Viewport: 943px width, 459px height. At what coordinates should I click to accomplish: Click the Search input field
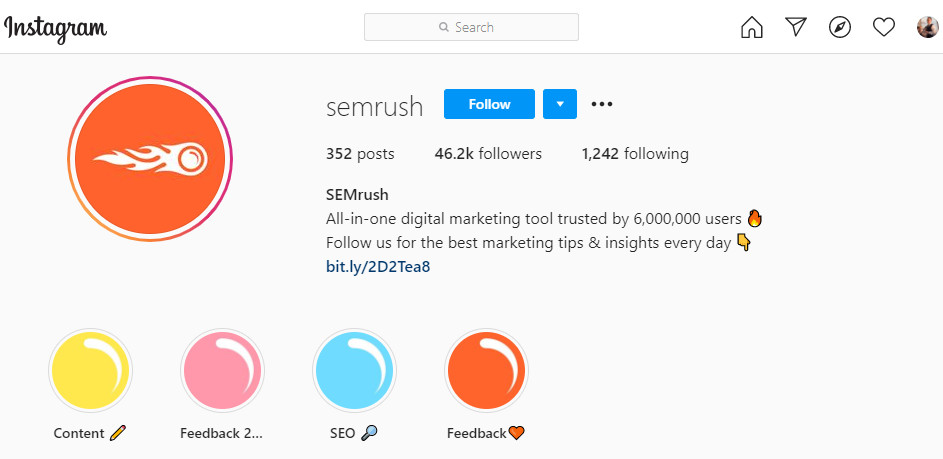471,27
